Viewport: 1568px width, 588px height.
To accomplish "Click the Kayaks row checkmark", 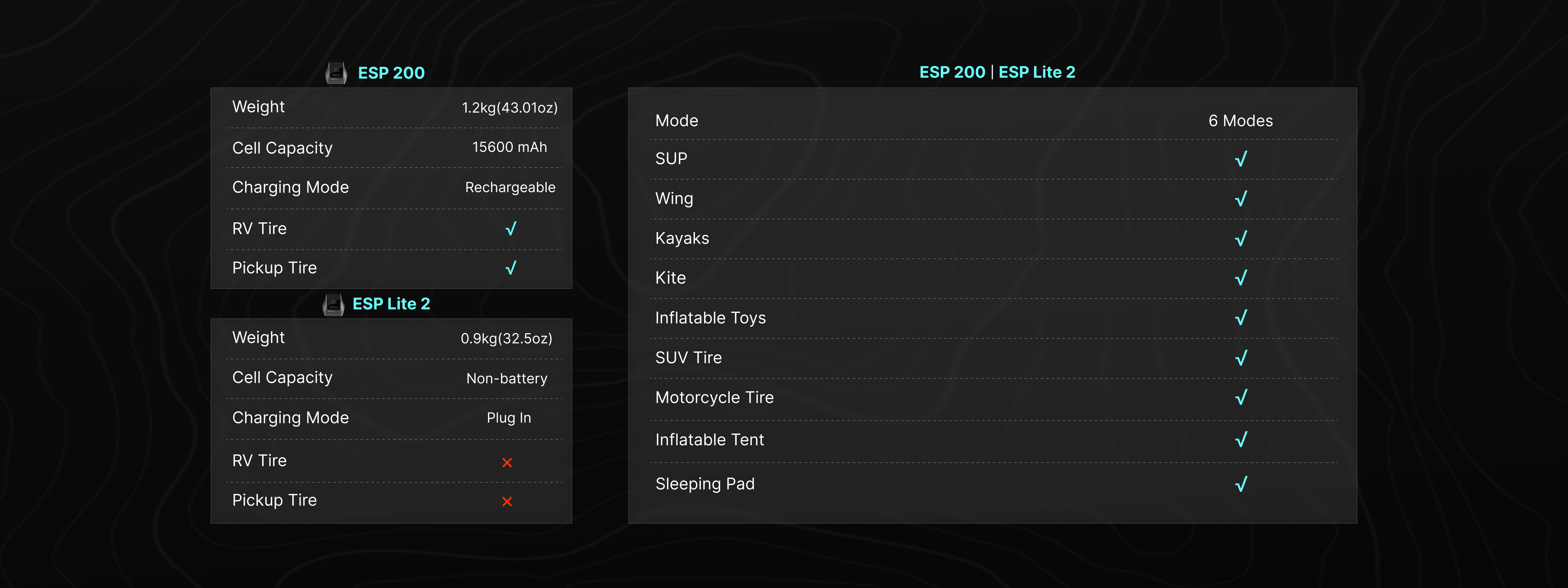I will point(1241,238).
